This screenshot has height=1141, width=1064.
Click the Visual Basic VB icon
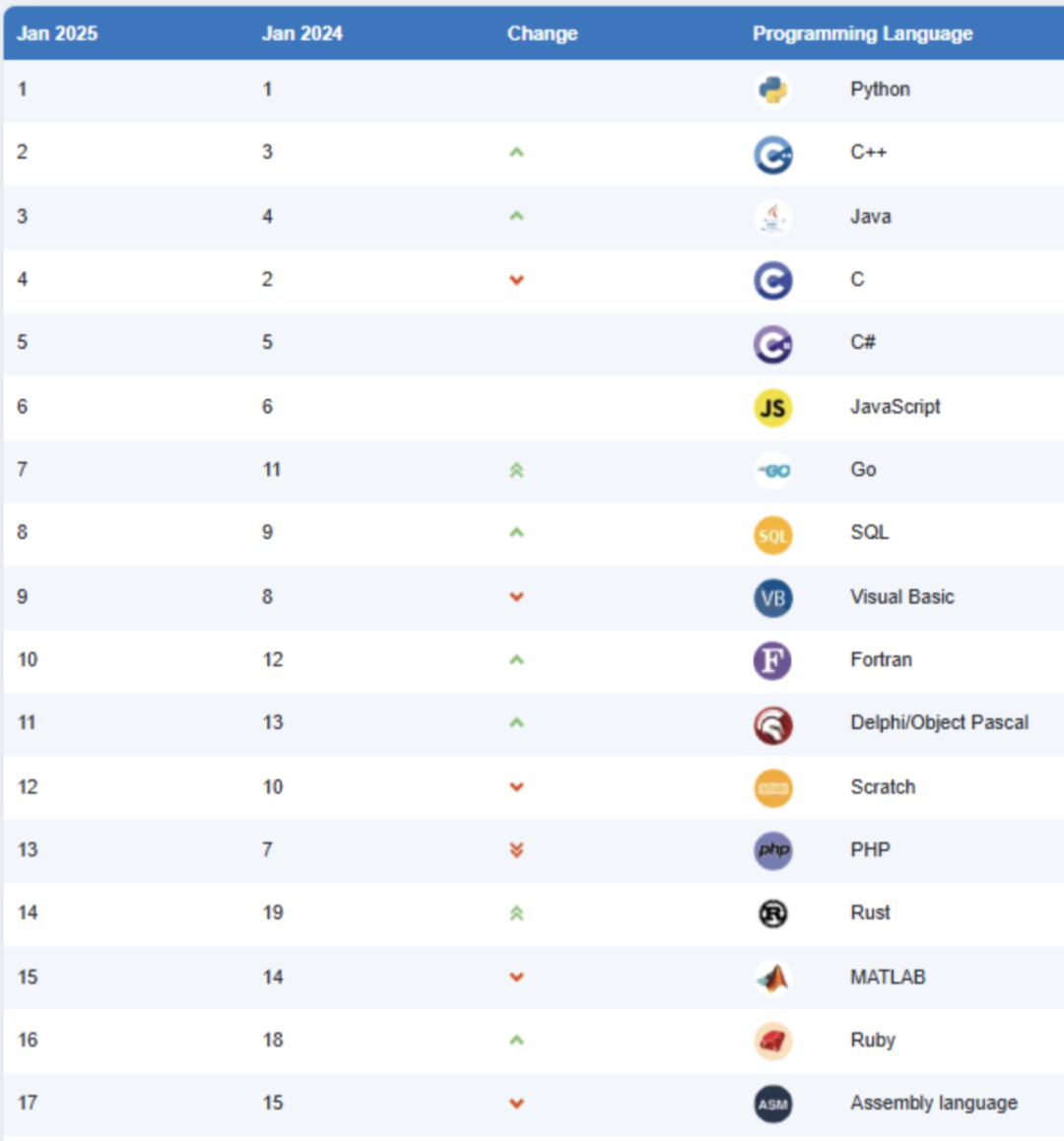(x=773, y=598)
